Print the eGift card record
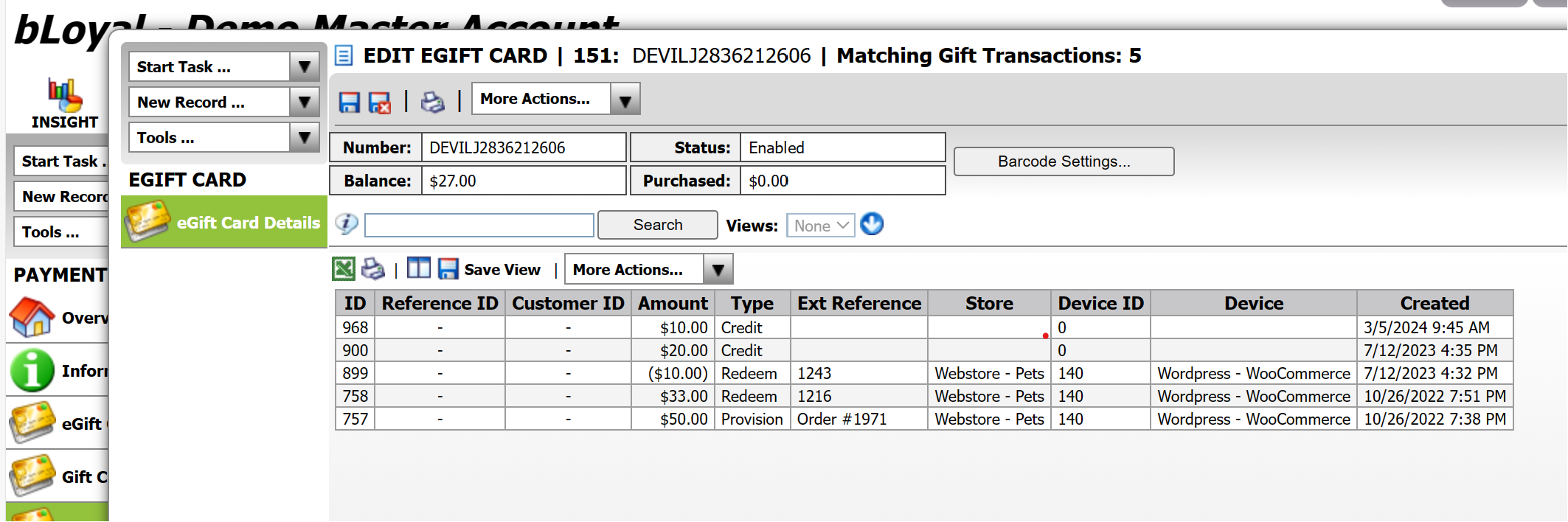This screenshot has height=522, width=1568. coord(432,102)
